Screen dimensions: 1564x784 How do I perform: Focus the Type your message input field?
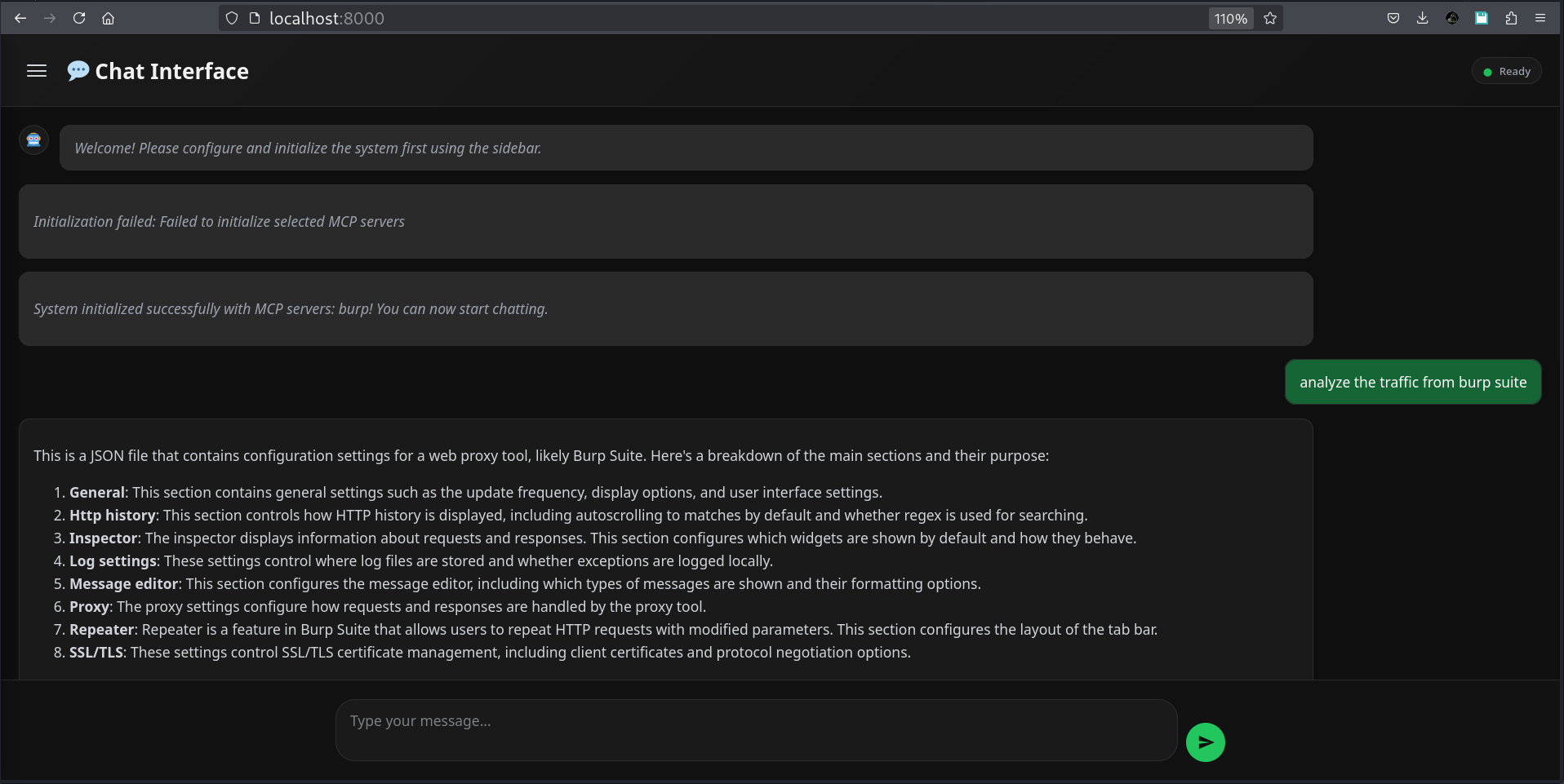(x=756, y=730)
